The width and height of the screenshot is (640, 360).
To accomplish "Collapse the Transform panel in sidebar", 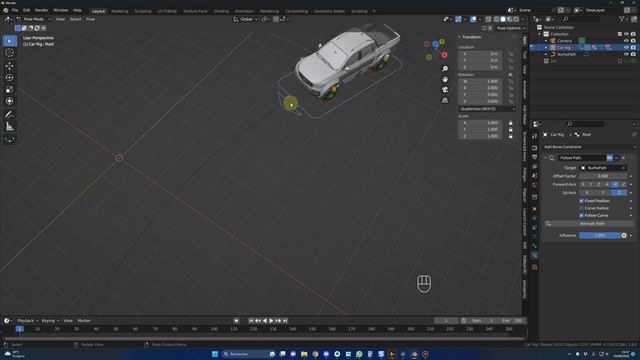I will [x=460, y=37].
